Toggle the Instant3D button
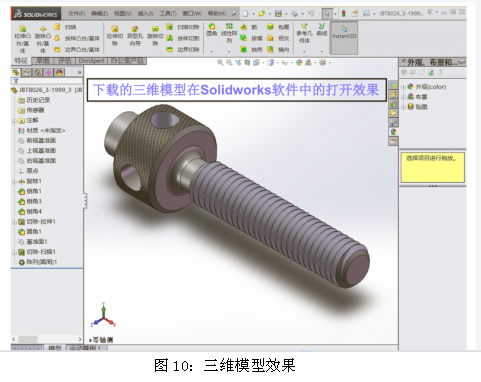Viewport: 481px width, 382px height. point(344,37)
